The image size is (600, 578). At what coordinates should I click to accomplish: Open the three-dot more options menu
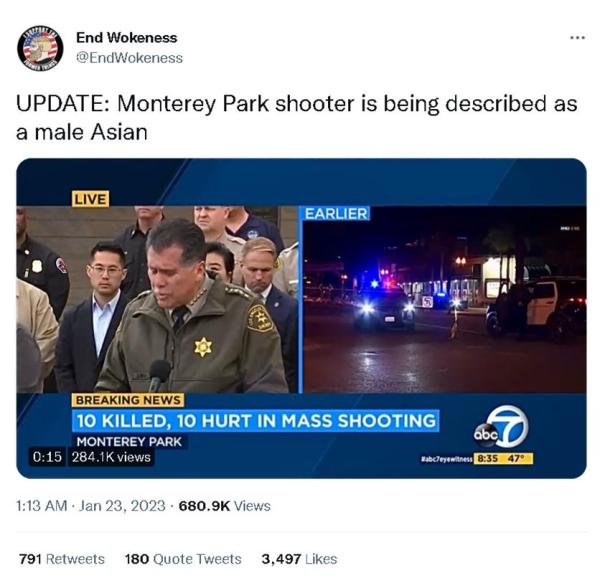(x=577, y=37)
